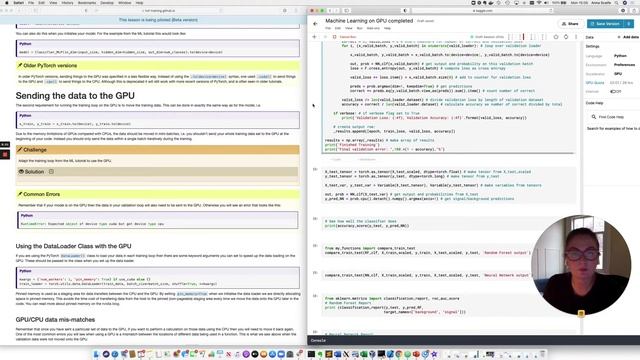640x360 pixels.
Task: Click search magnifier icon in Code Help
Action: point(593,117)
